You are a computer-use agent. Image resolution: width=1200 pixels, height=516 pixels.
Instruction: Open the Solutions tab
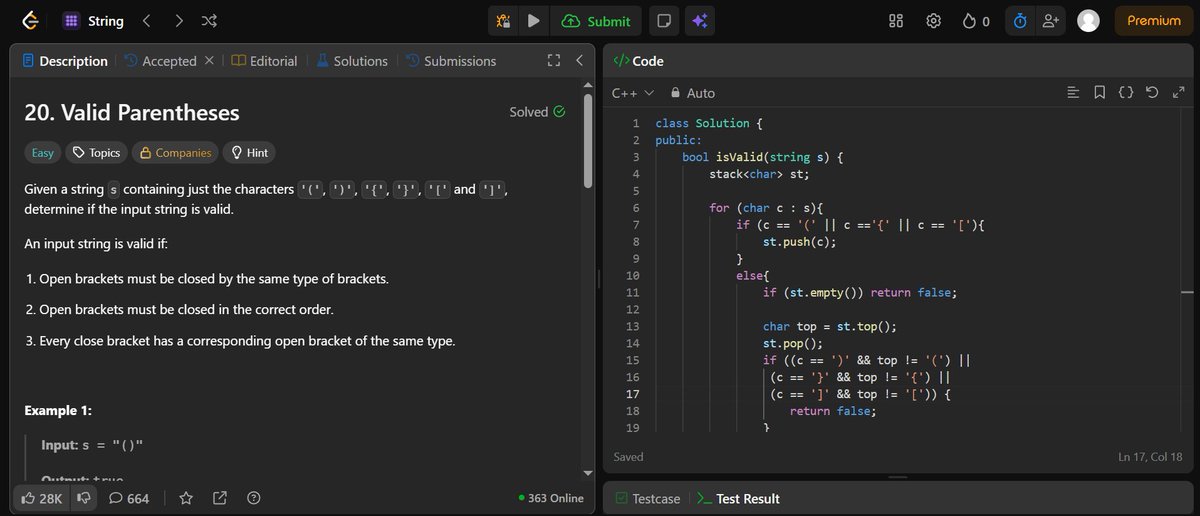352,61
